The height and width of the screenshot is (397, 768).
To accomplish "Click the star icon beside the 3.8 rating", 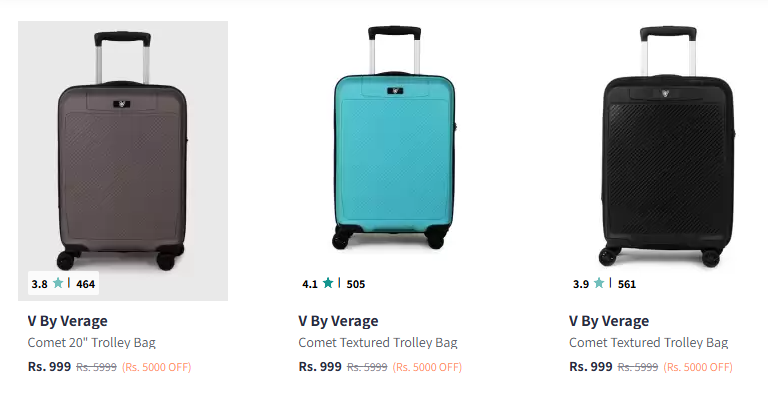I will tap(58, 283).
